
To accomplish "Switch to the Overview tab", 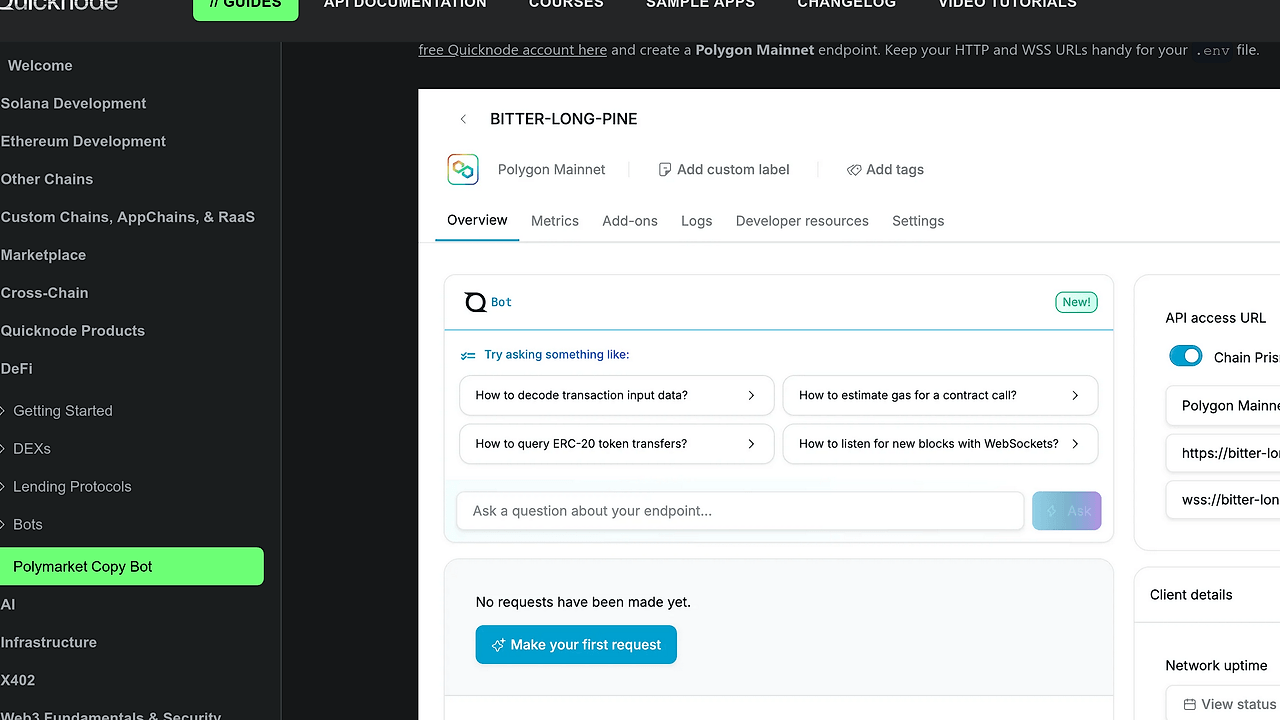I will 477,220.
